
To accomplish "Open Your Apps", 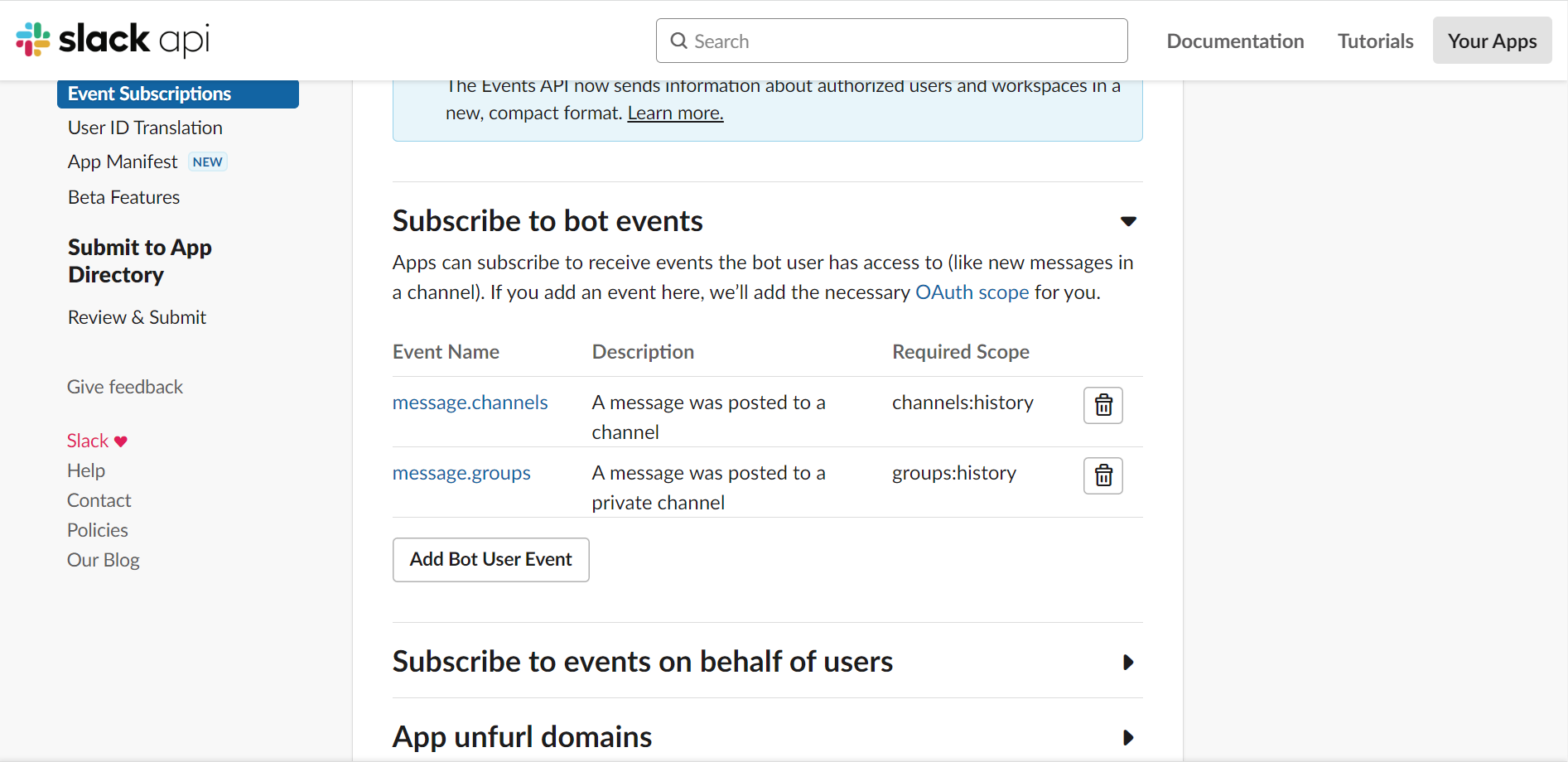I will tap(1492, 41).
